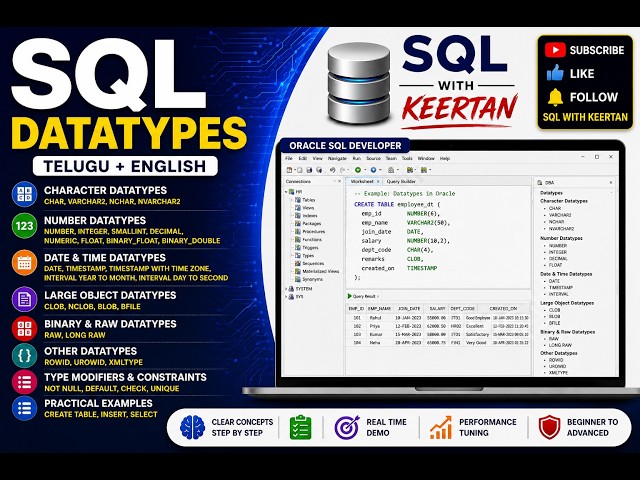Switch to the Query Builder tab
The width and height of the screenshot is (640, 480).
401,181
